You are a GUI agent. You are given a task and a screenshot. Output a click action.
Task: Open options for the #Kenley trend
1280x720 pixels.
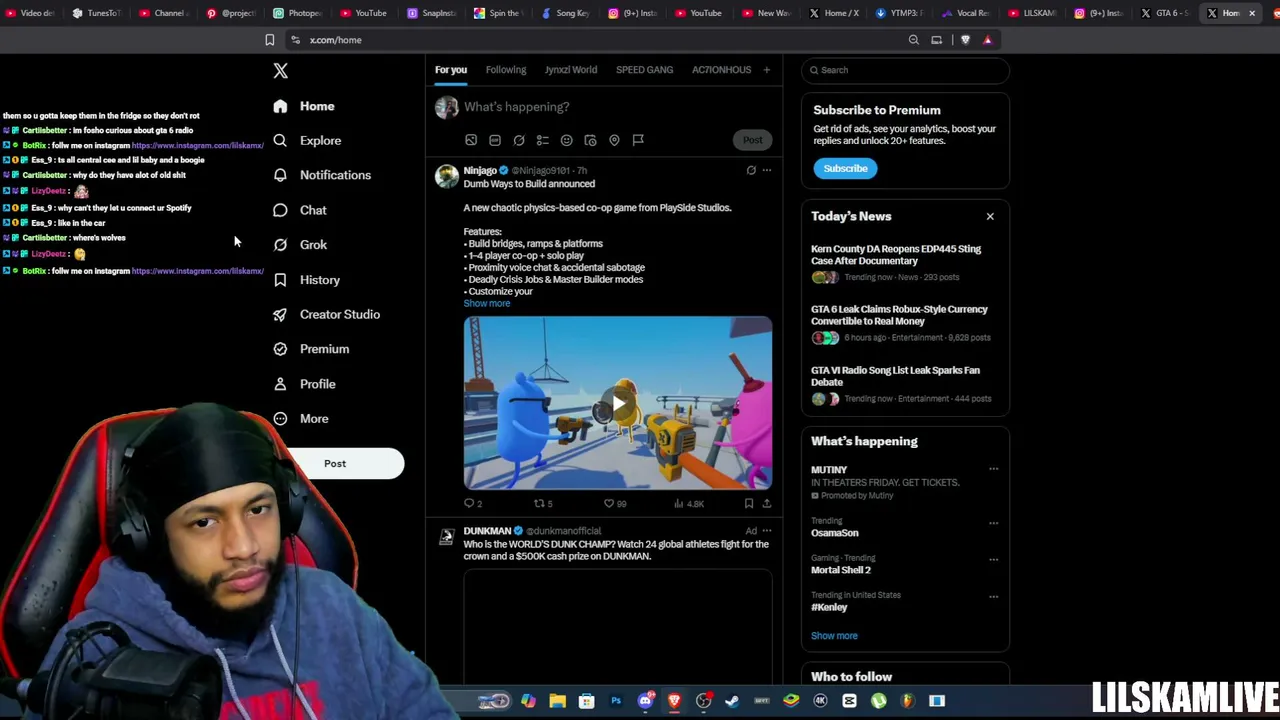click(993, 596)
